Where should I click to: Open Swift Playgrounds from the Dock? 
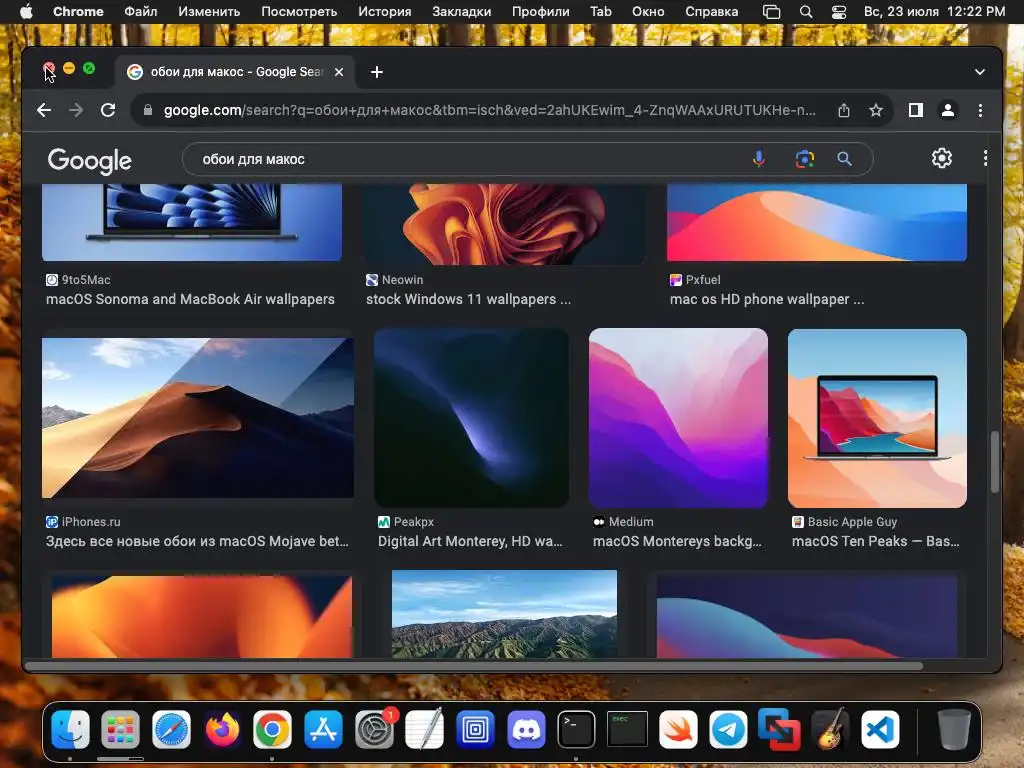tap(678, 729)
